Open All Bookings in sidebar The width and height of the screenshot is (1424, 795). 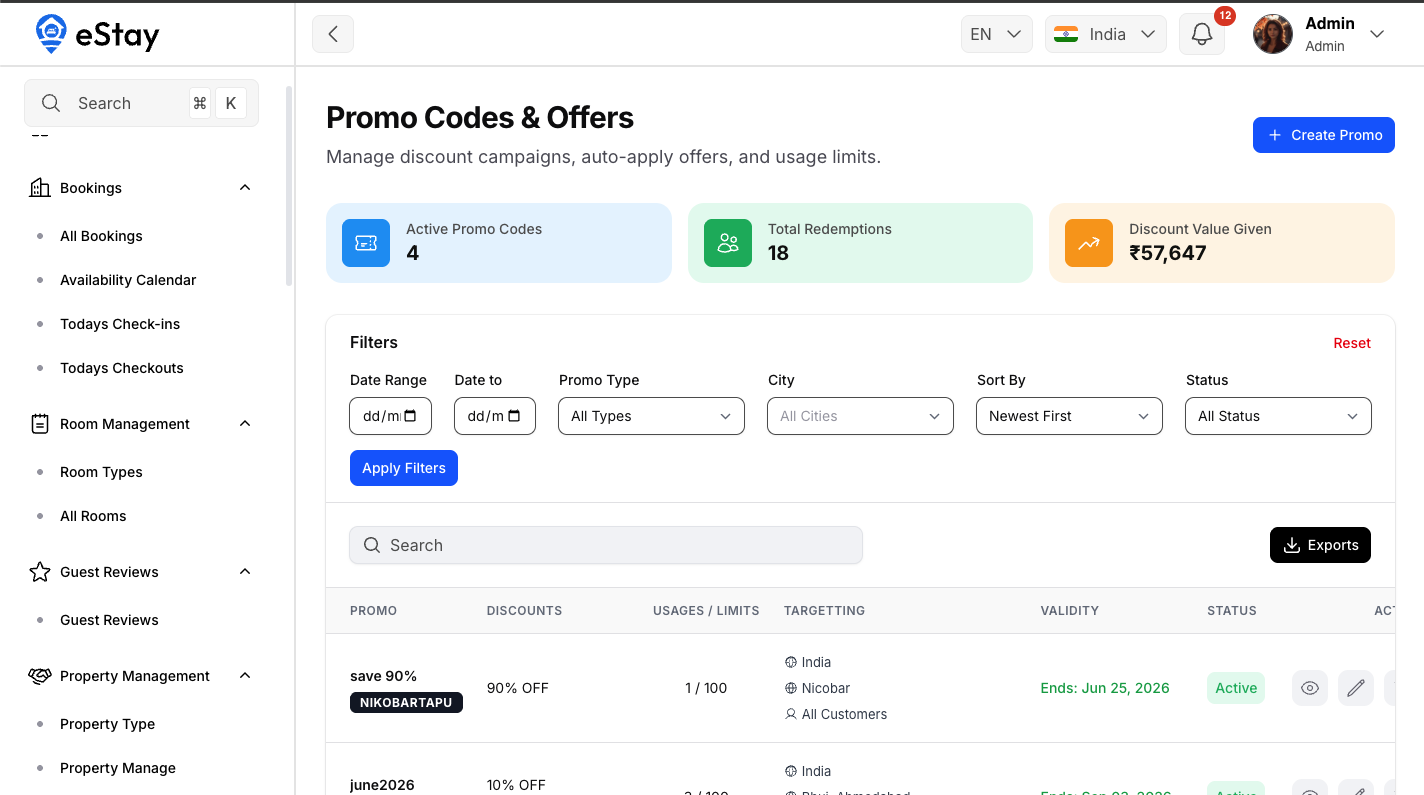[101, 236]
